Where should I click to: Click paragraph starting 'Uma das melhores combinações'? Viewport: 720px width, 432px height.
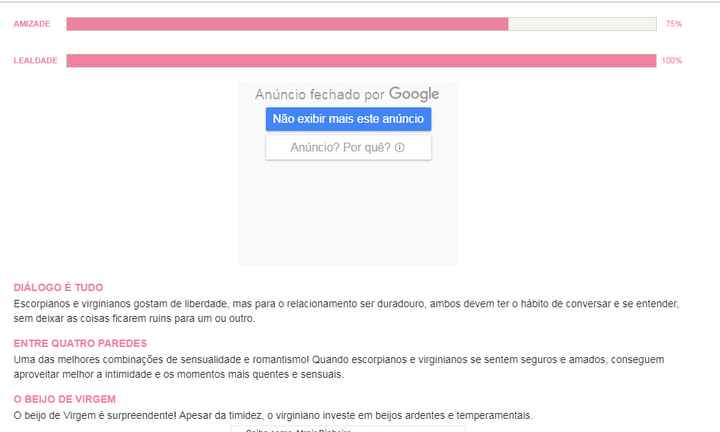(339, 367)
